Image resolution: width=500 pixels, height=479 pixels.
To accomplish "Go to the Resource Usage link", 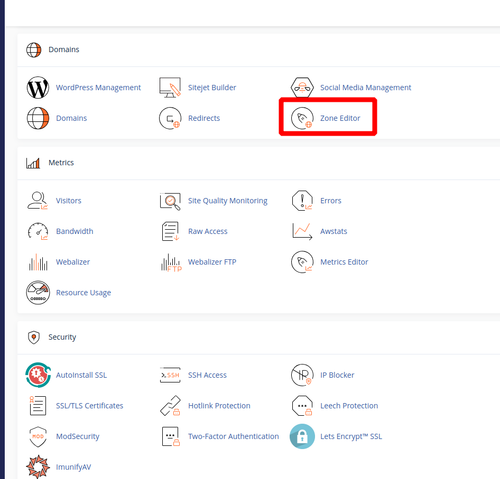I will point(84,293).
